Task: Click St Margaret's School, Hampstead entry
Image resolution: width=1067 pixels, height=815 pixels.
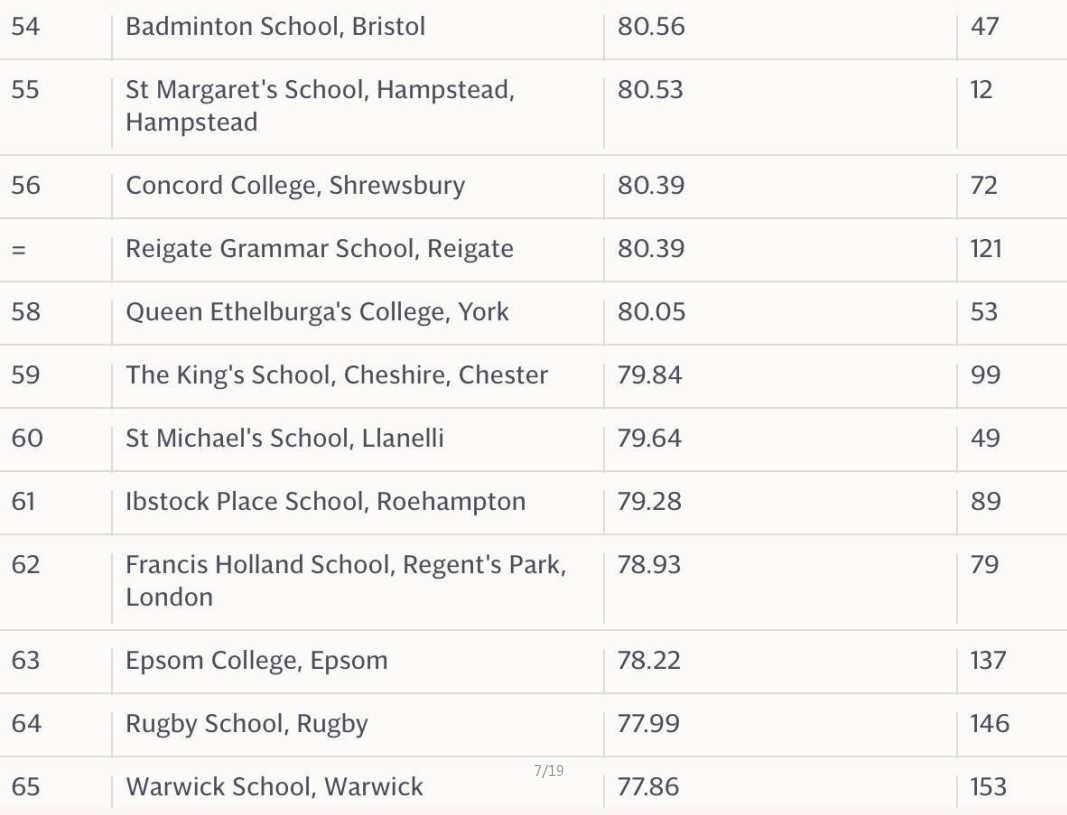Action: 320,105
